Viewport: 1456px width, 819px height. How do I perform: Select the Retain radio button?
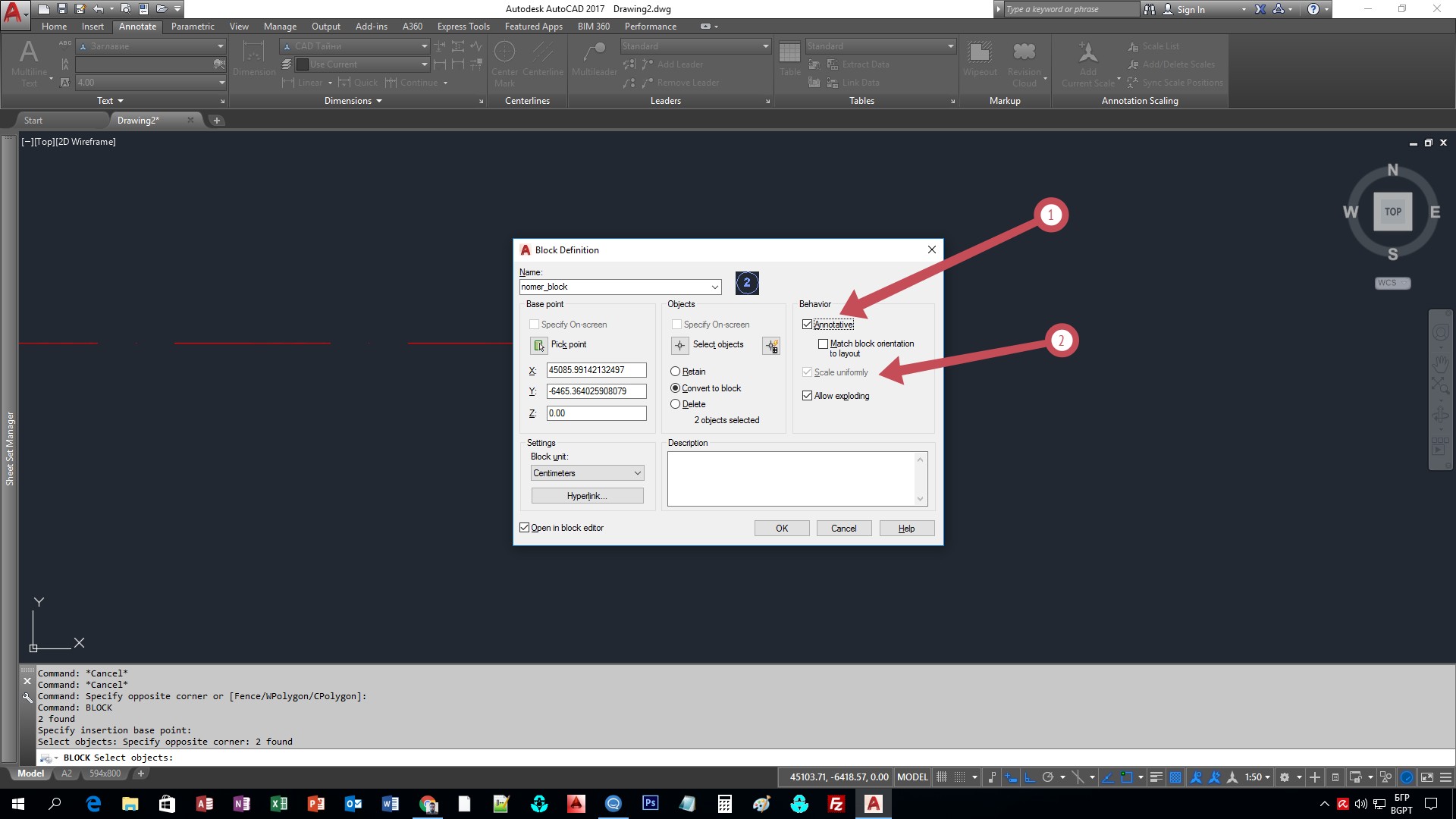point(675,372)
